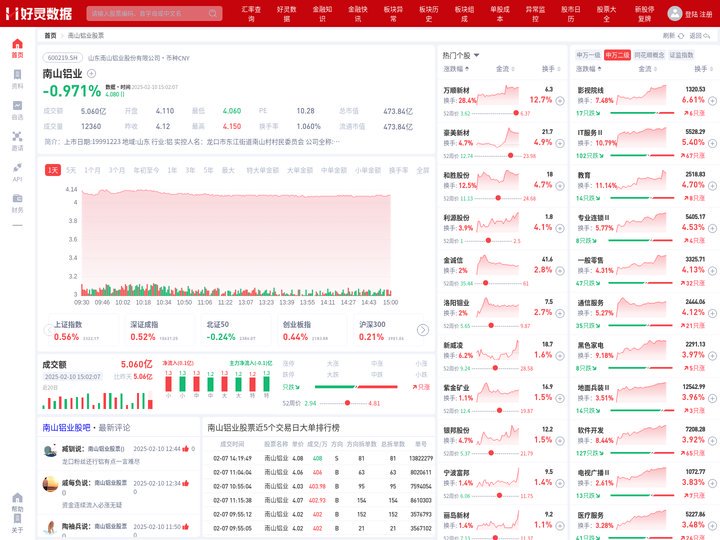Open 股市日历 in top navigation
720x540 pixels.
pyautogui.click(x=571, y=14)
